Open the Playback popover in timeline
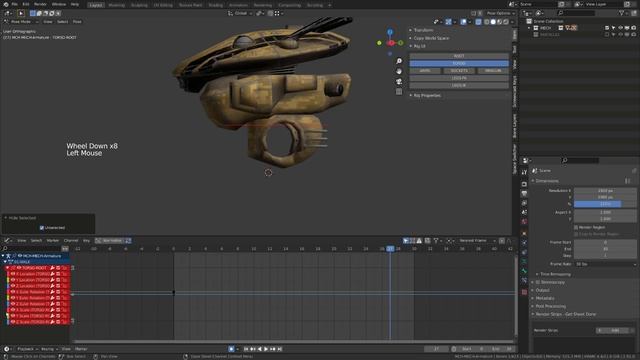This screenshot has height=360, width=640. tap(28, 349)
